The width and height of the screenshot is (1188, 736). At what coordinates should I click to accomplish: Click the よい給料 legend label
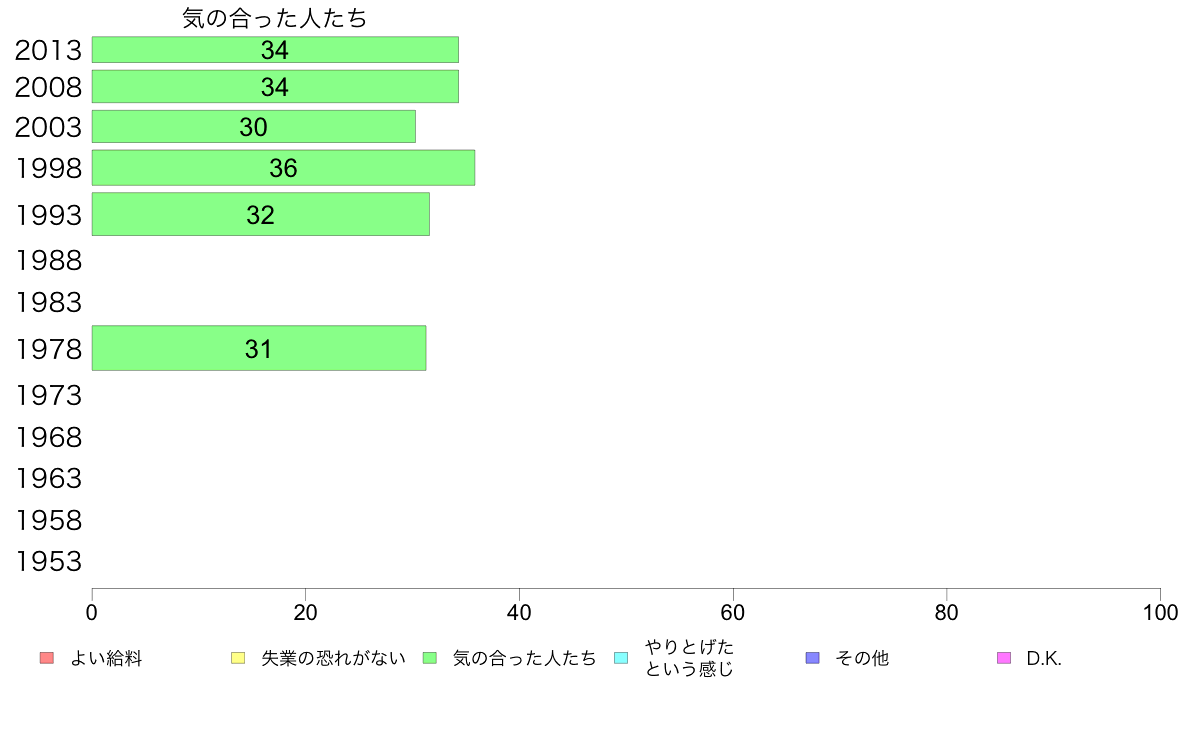click(106, 659)
